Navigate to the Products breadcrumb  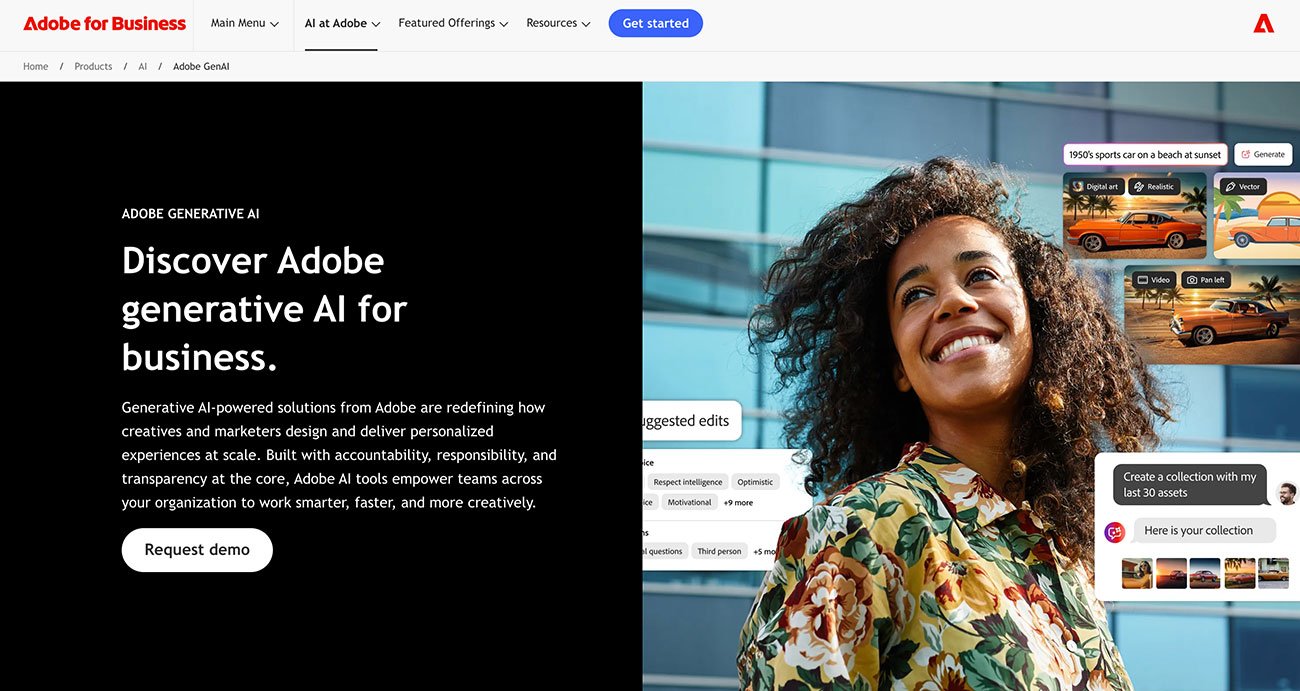(93, 66)
